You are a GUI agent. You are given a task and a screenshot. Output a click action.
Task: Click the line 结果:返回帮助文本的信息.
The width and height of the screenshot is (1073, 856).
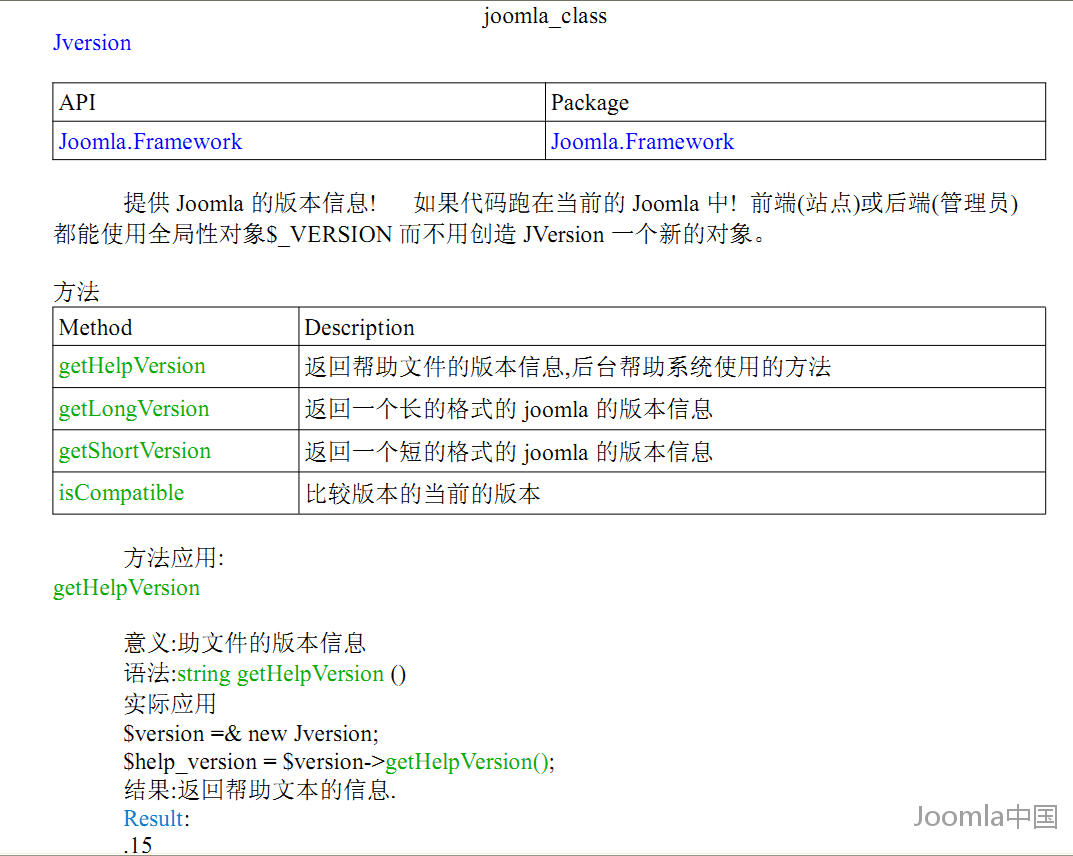(x=259, y=790)
